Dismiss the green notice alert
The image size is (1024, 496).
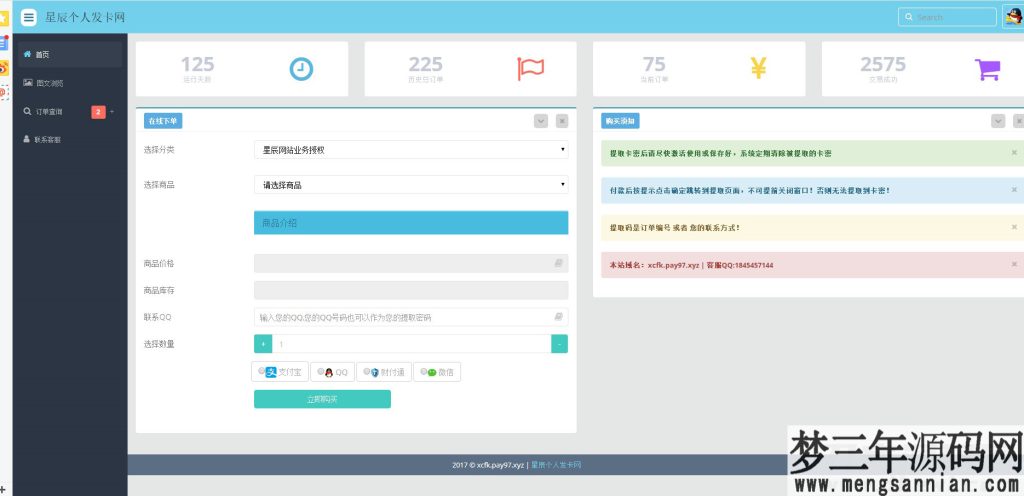(1013, 152)
